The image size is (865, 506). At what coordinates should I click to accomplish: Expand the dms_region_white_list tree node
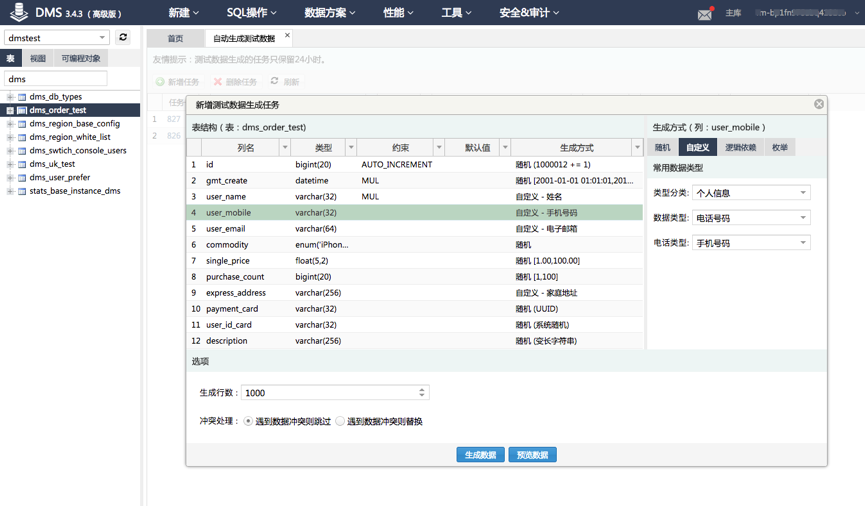(10, 137)
